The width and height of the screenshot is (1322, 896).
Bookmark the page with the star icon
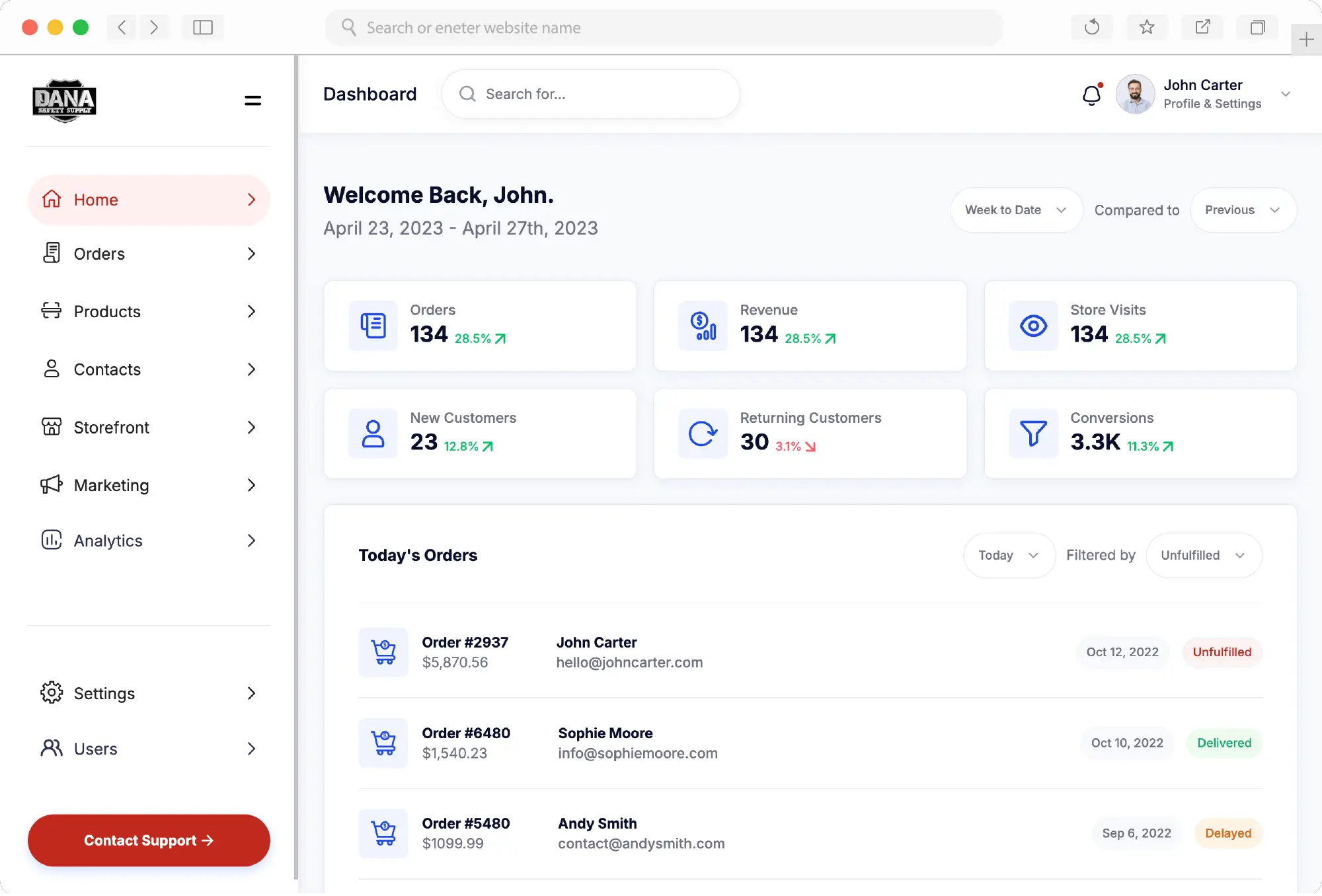pos(1147,27)
